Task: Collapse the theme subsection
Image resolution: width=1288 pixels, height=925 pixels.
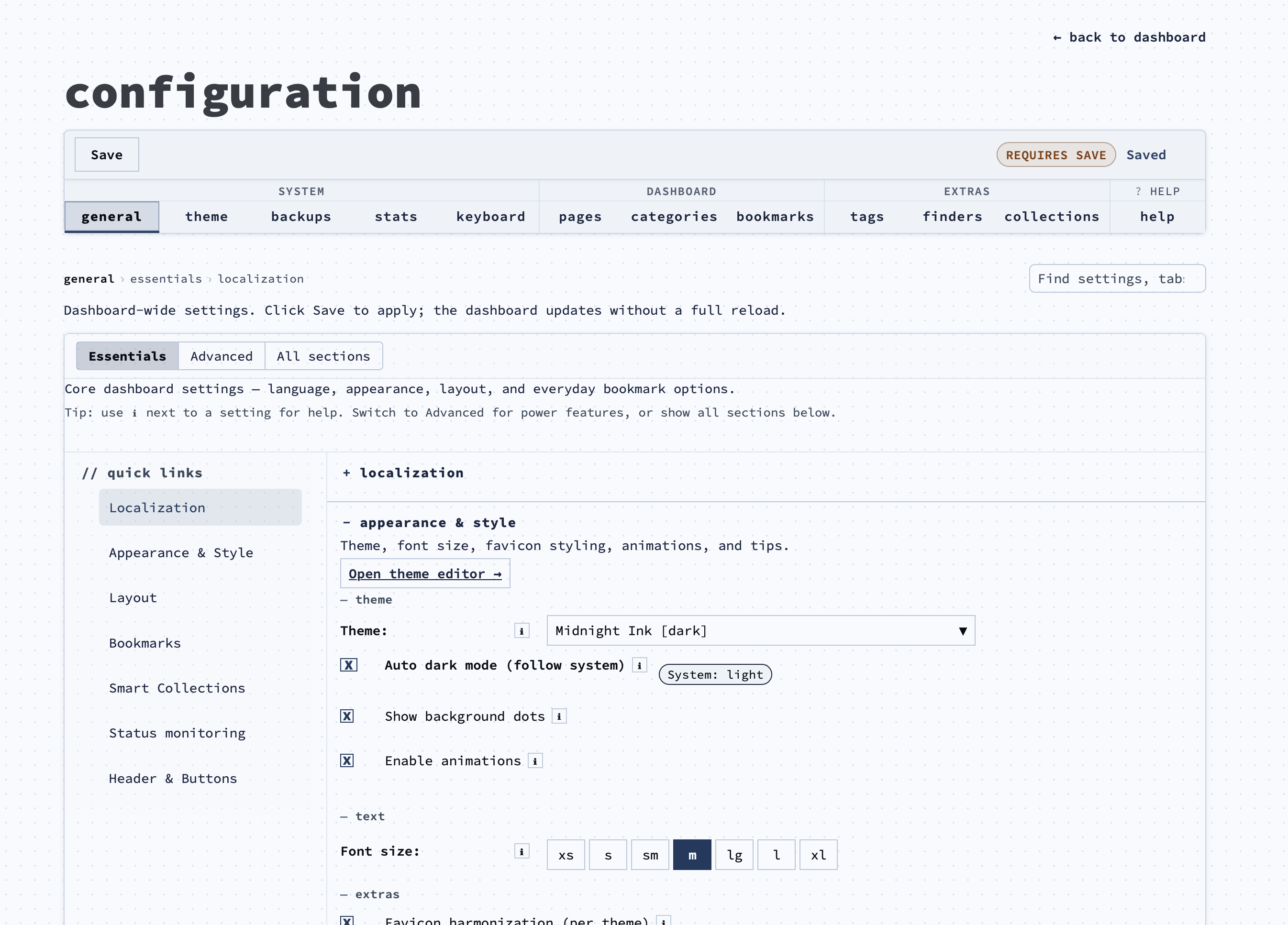Action: pos(366,600)
